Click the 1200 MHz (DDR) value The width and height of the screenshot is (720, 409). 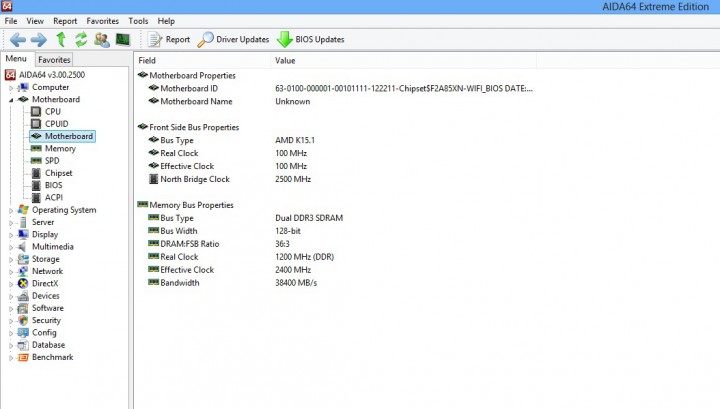click(304, 257)
